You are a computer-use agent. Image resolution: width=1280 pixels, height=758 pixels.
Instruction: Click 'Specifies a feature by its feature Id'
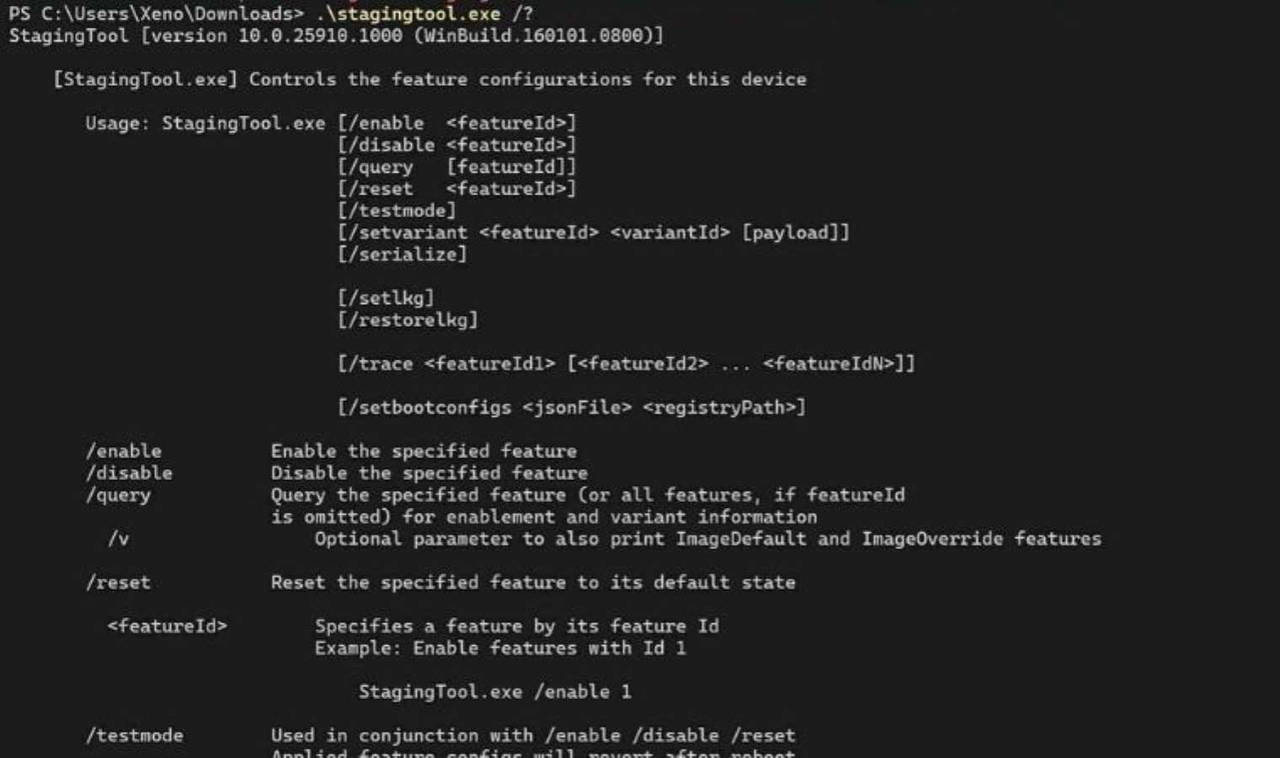point(517,626)
